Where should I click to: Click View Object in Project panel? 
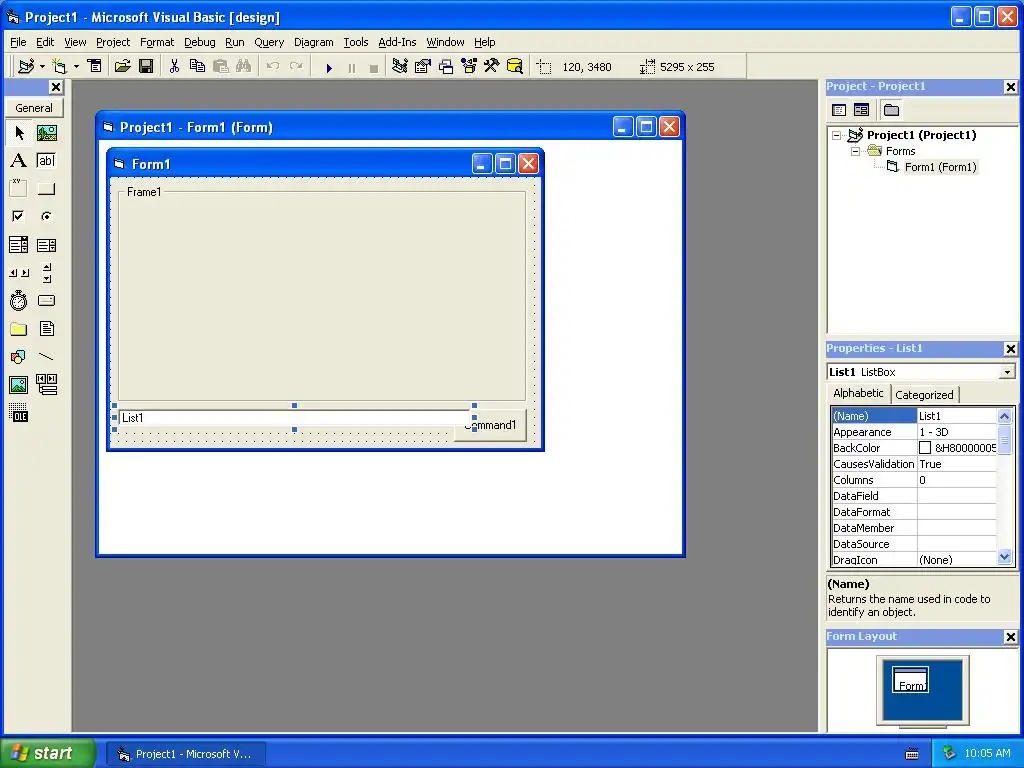861,110
